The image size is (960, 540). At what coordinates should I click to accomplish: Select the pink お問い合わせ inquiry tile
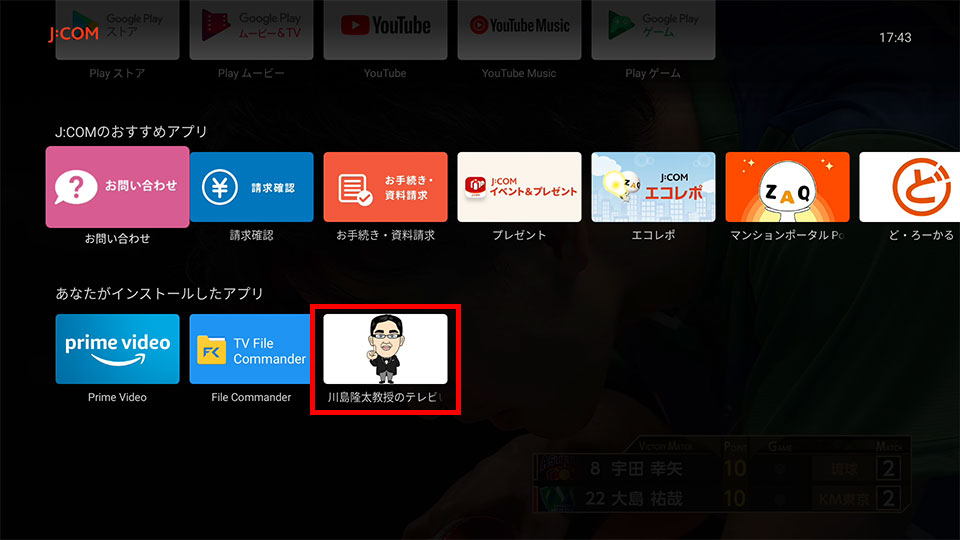(x=117, y=187)
